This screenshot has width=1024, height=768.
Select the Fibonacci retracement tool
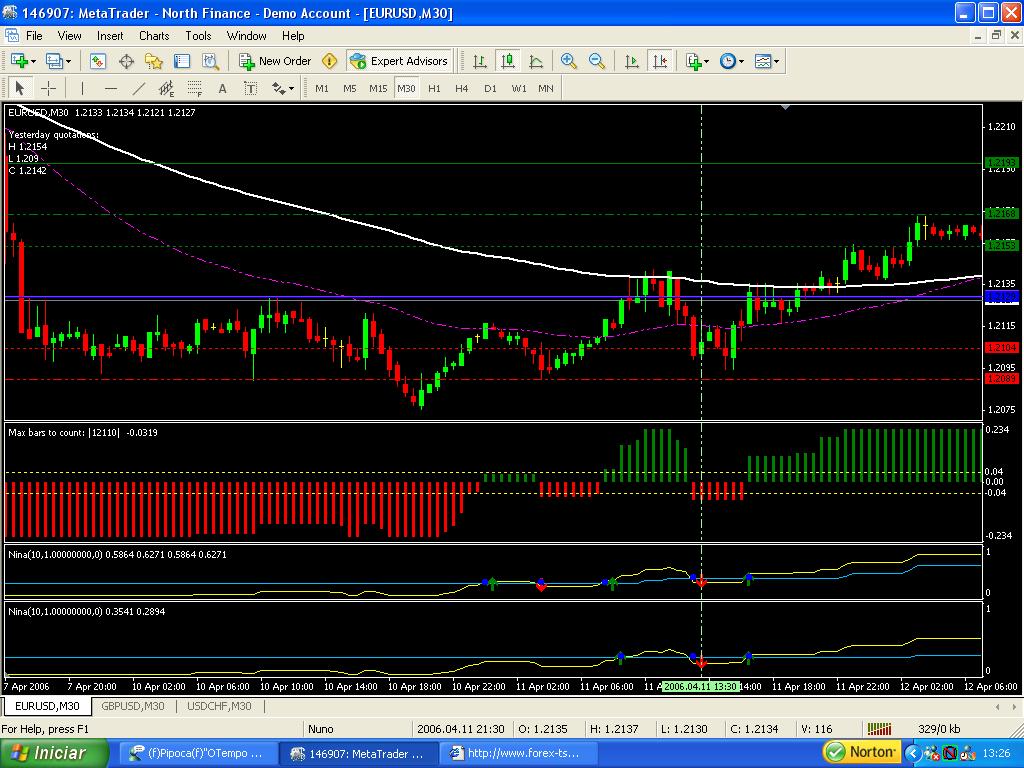point(195,88)
